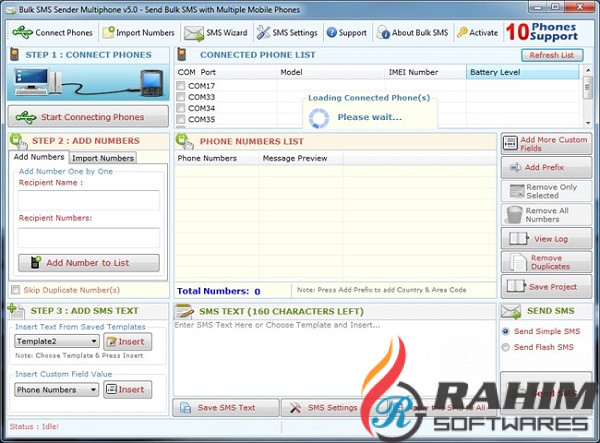600x443 pixels.
Task: Click Add More Custom Fields button
Action: click(546, 144)
